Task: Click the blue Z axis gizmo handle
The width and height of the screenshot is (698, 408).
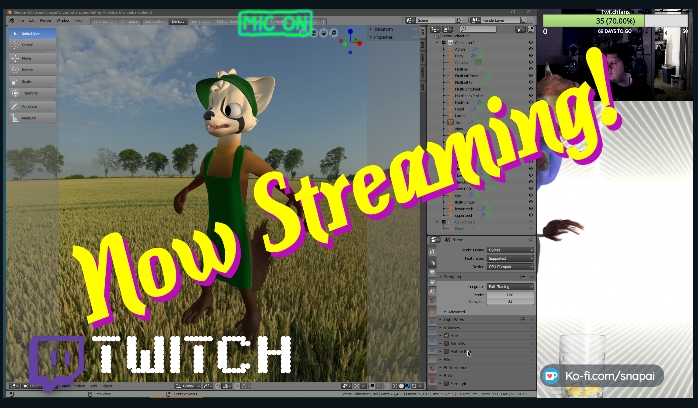Action: pos(350,32)
